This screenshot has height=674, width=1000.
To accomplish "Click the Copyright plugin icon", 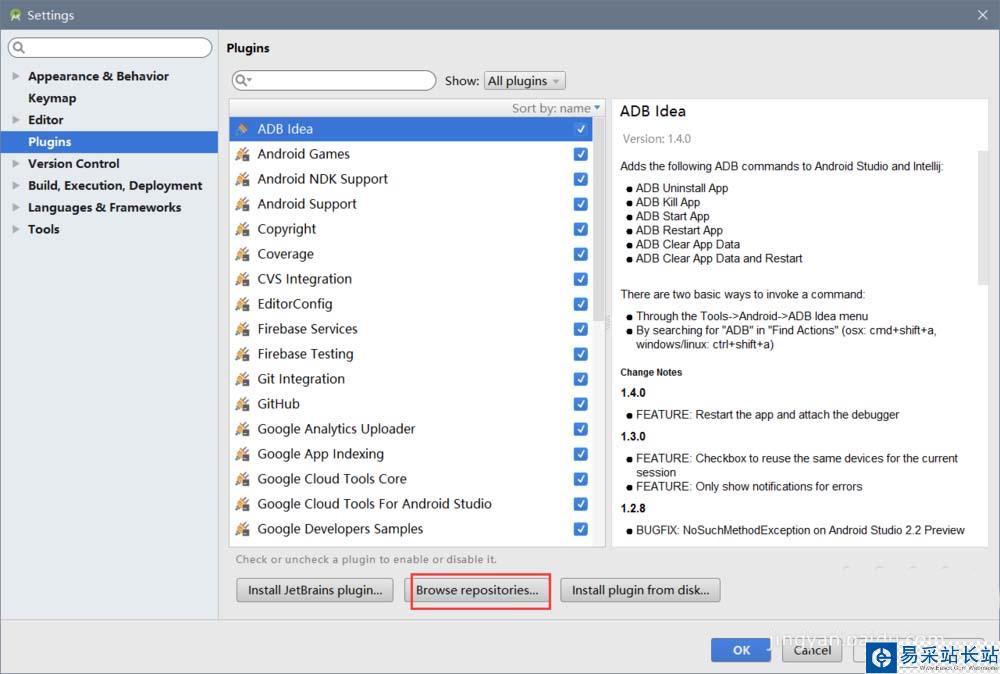I will (x=242, y=229).
